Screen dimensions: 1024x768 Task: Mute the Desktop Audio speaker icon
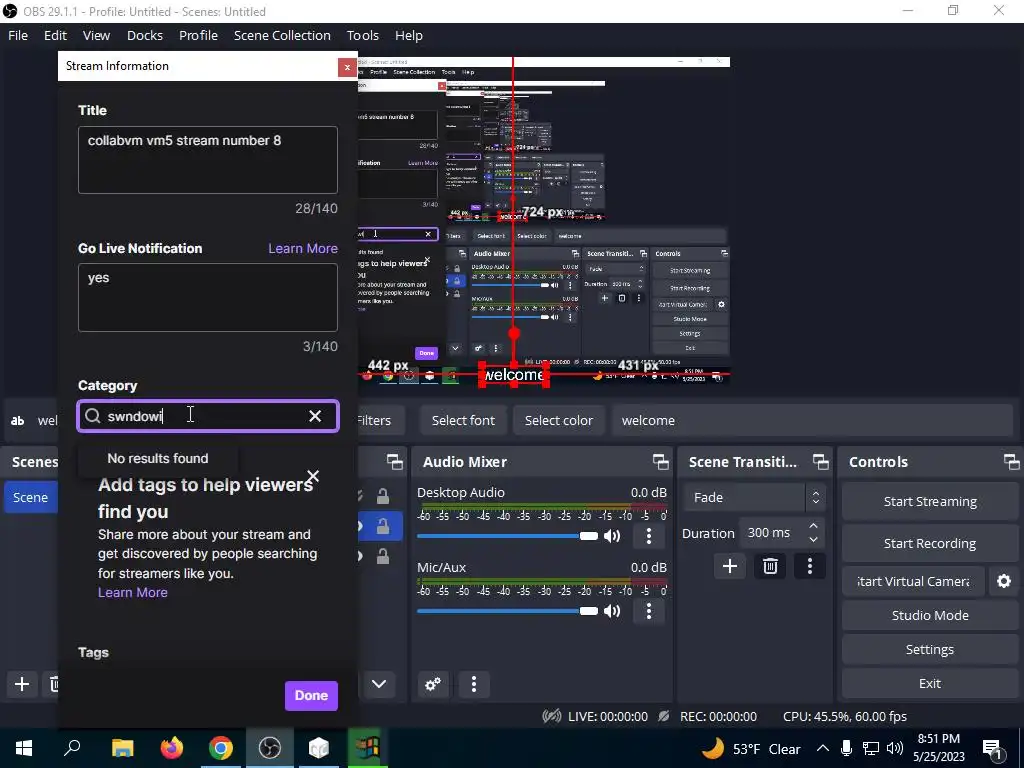tap(612, 536)
